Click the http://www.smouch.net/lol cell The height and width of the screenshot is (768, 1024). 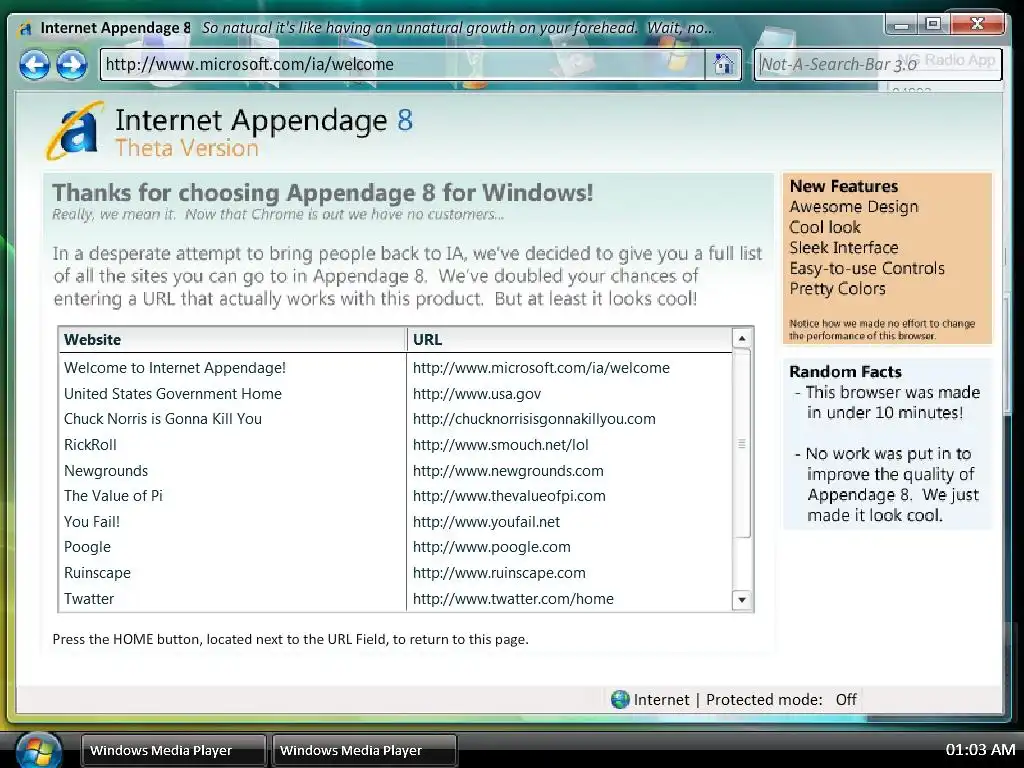tap(500, 445)
